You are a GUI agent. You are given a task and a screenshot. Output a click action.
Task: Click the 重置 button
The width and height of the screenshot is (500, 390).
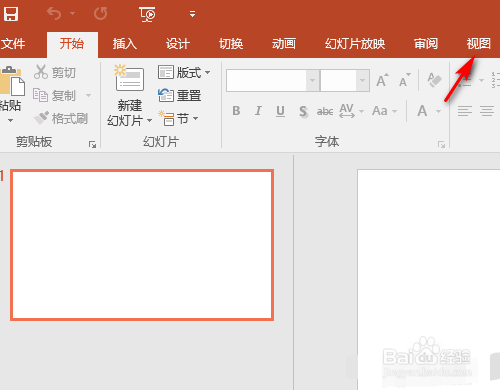(180, 95)
